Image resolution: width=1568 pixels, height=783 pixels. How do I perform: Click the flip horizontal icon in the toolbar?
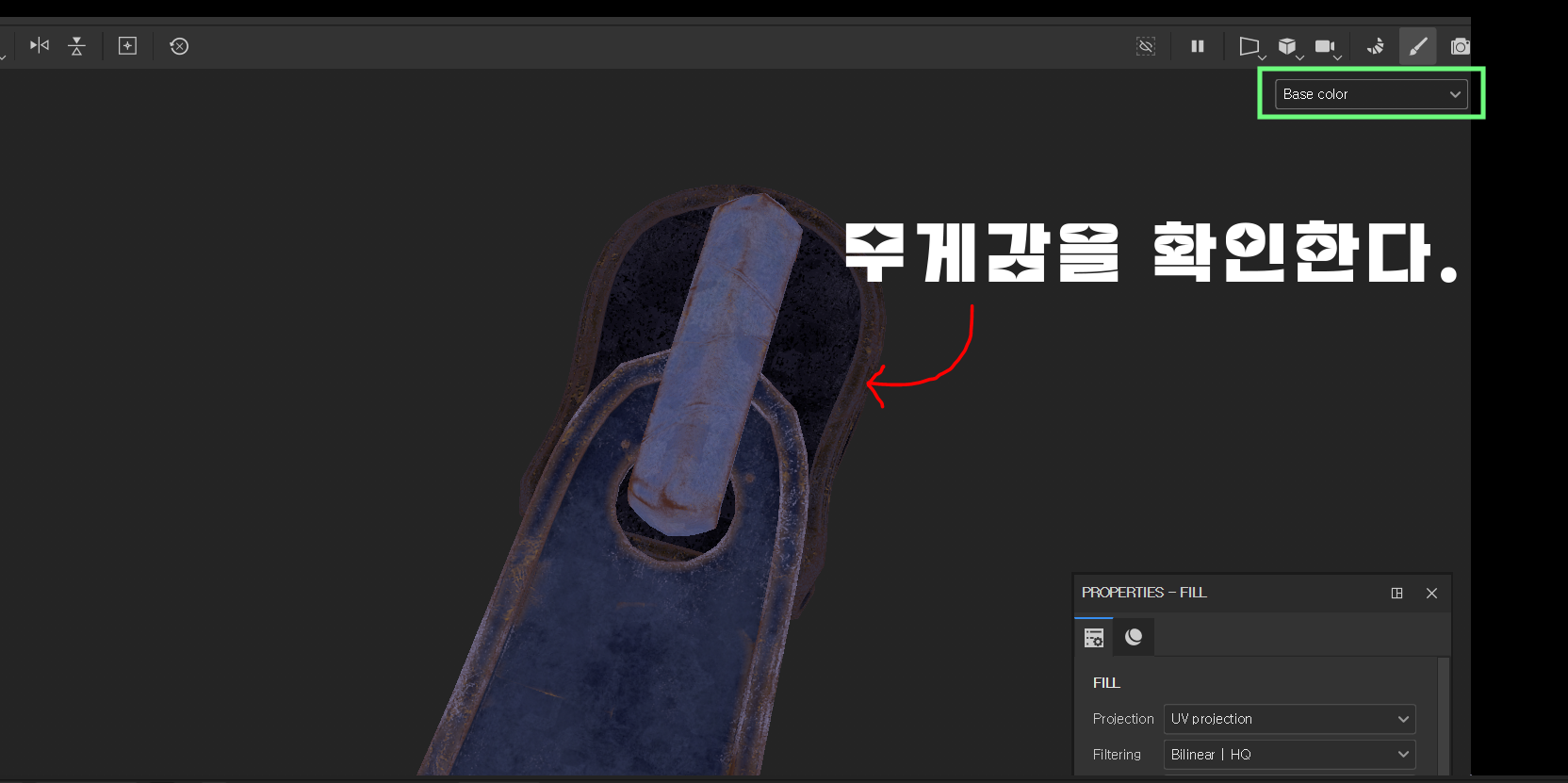40,45
